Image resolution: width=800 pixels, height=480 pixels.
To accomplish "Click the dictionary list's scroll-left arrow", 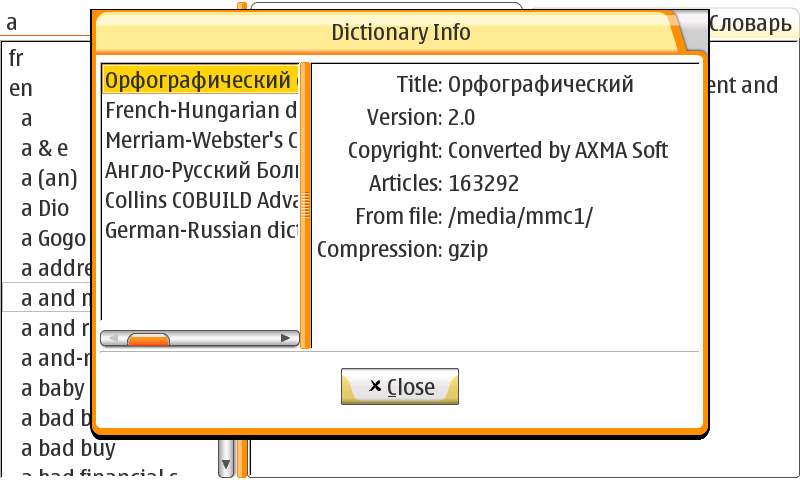I will [112, 339].
